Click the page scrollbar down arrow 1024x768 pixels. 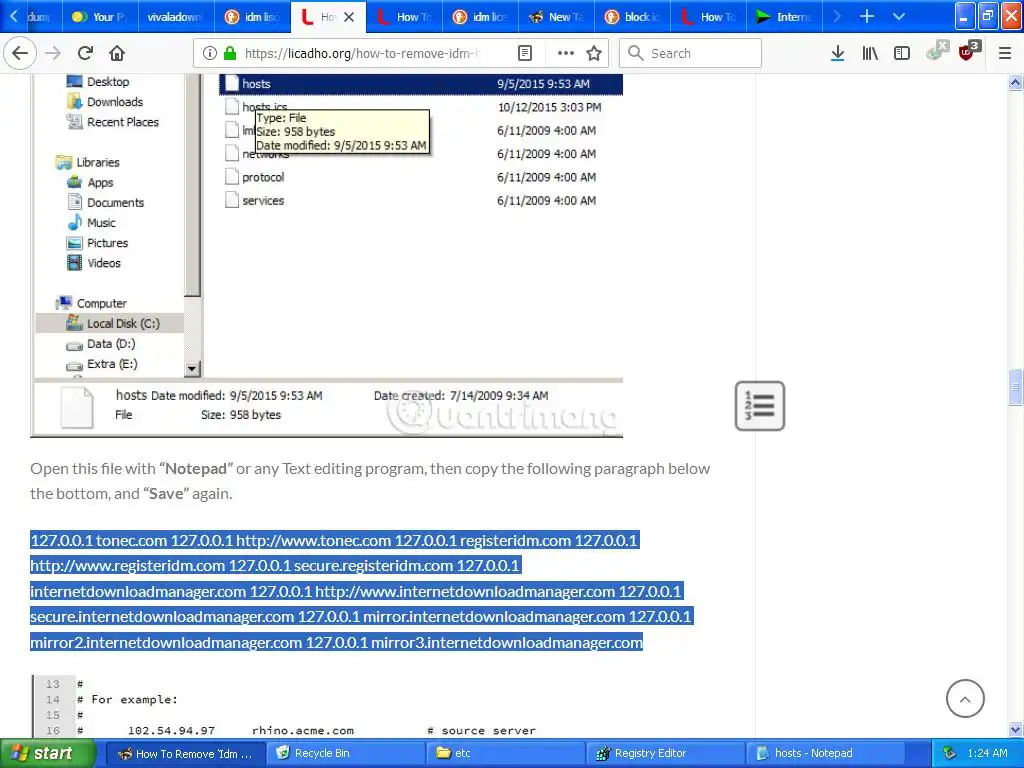point(1016,729)
